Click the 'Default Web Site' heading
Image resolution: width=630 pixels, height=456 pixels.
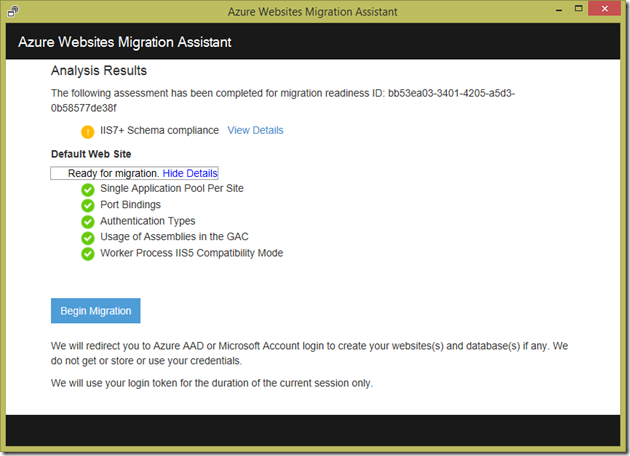tap(91, 154)
